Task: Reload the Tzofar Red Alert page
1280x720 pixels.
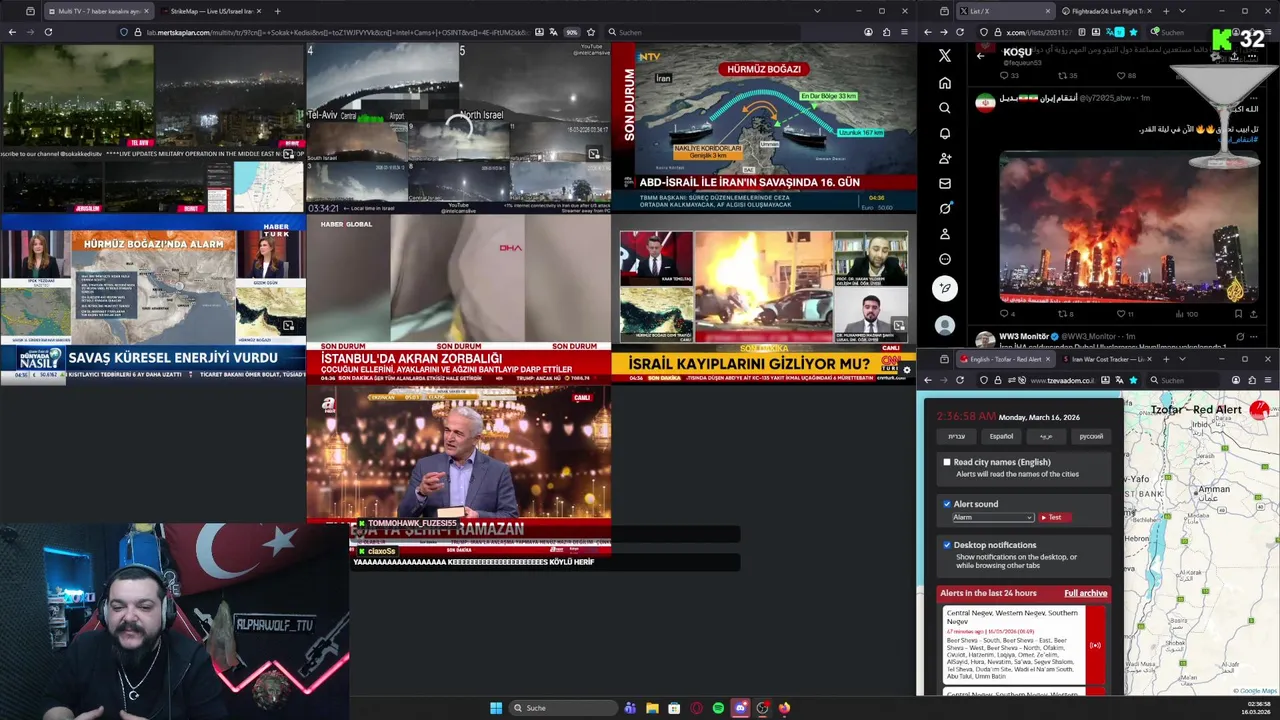Action: [x=960, y=380]
